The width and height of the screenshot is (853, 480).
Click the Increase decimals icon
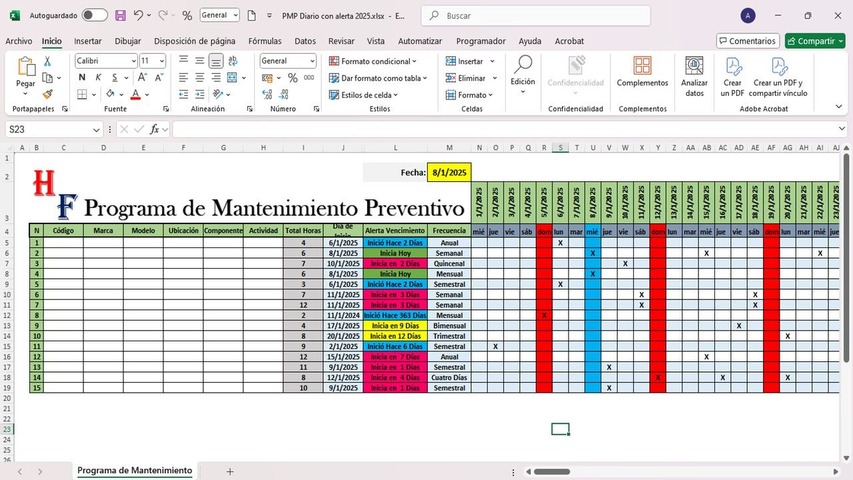267,95
